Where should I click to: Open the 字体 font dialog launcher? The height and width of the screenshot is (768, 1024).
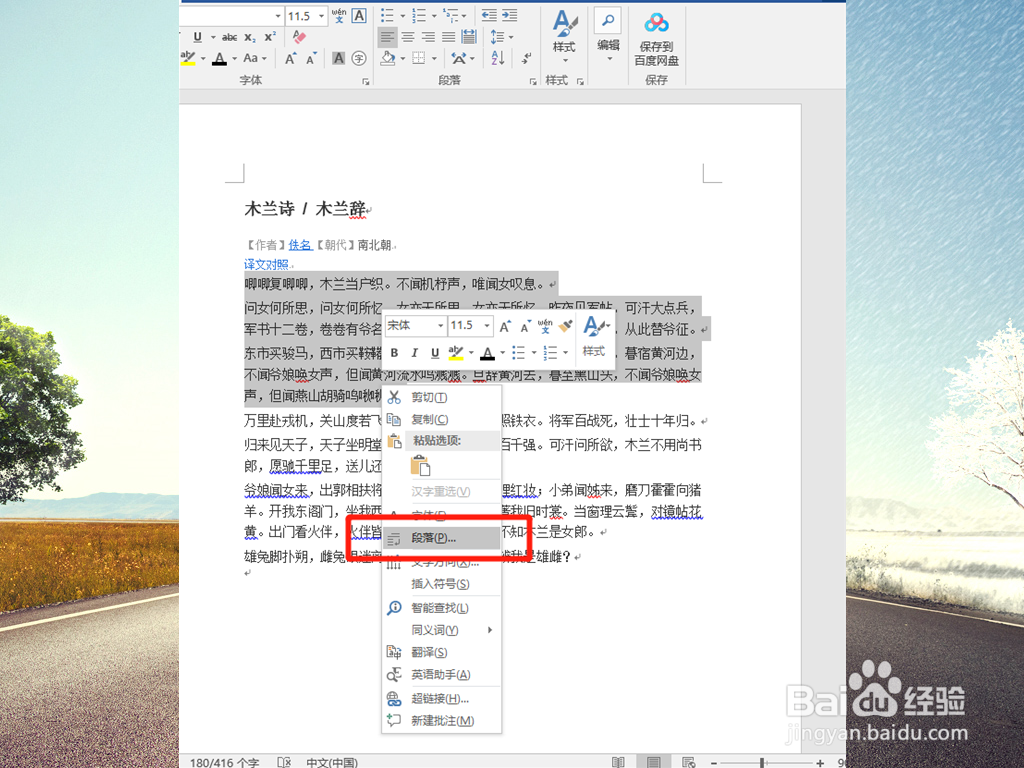(366, 81)
